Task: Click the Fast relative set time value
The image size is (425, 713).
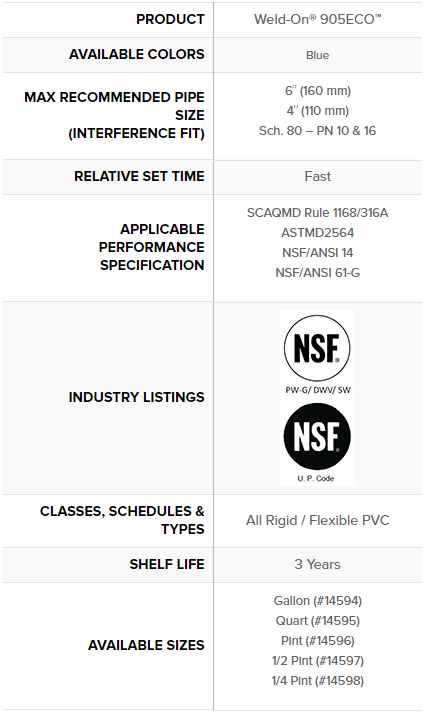Action: (317, 176)
